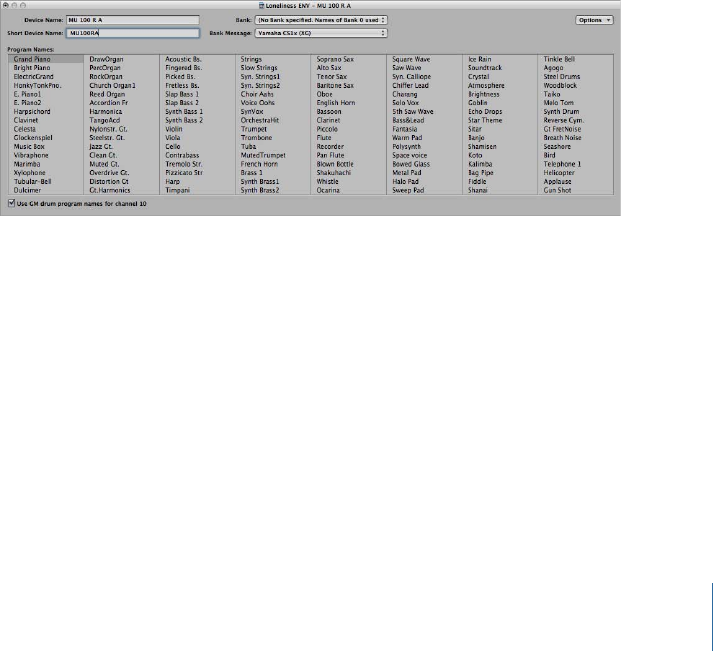Select the 'Kalimba' program
This screenshot has width=713, height=651.
(x=480, y=164)
